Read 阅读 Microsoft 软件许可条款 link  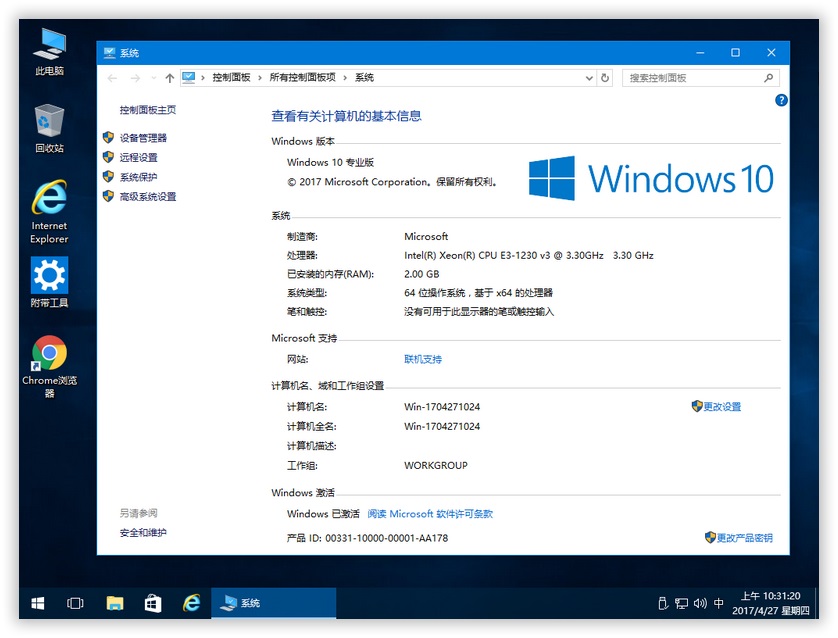point(430,514)
